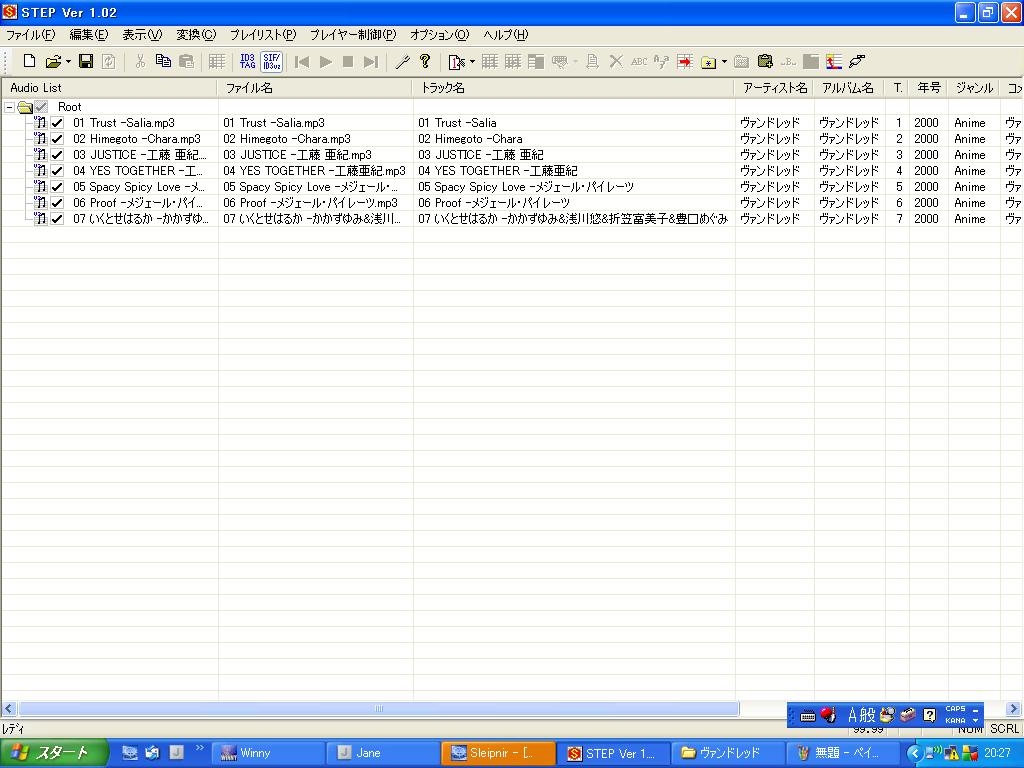Uncheck the 01 Trust -Salia.mp3 checkbox

click(57, 123)
